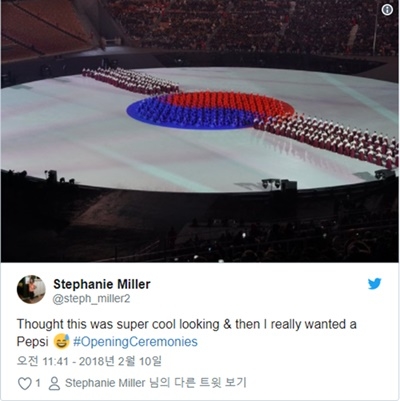Click the sweat-smile emoji after Pepsi

61,341
